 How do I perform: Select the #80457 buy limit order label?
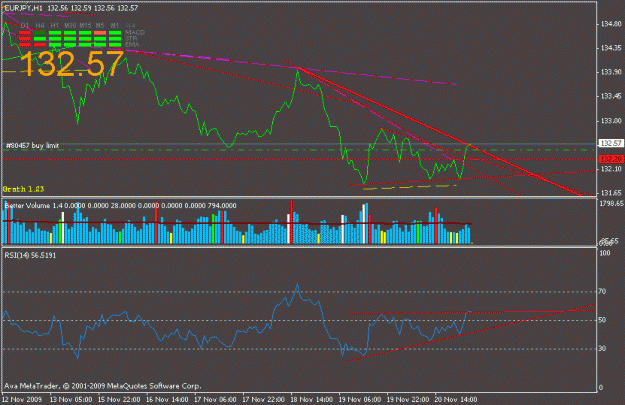pyautogui.click(x=32, y=145)
